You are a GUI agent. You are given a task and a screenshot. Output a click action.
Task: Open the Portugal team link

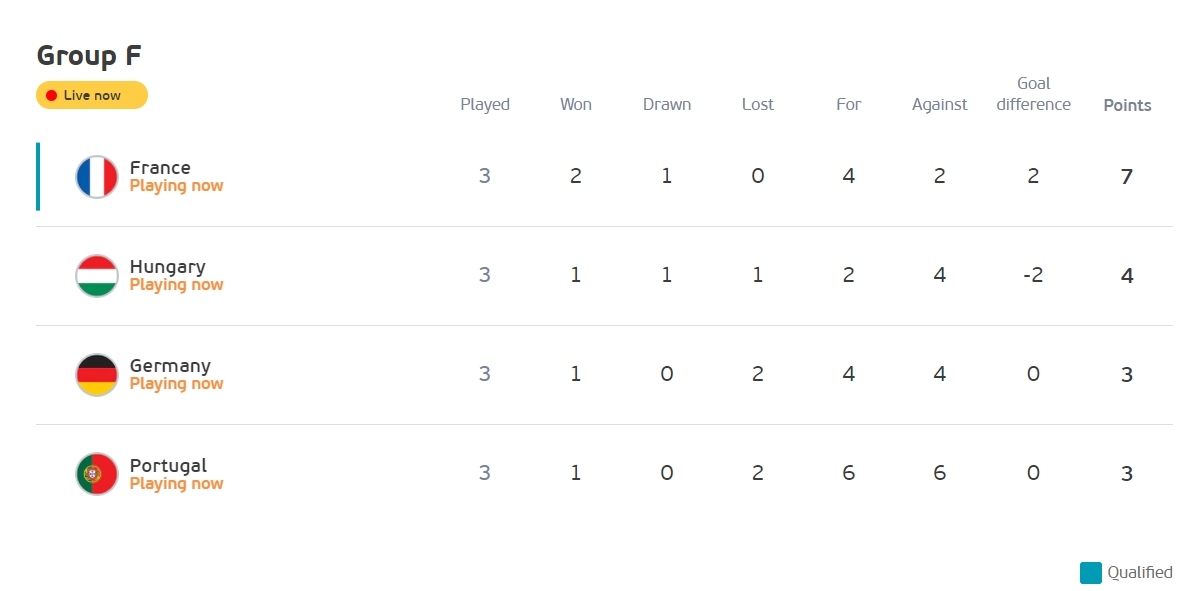click(x=168, y=465)
